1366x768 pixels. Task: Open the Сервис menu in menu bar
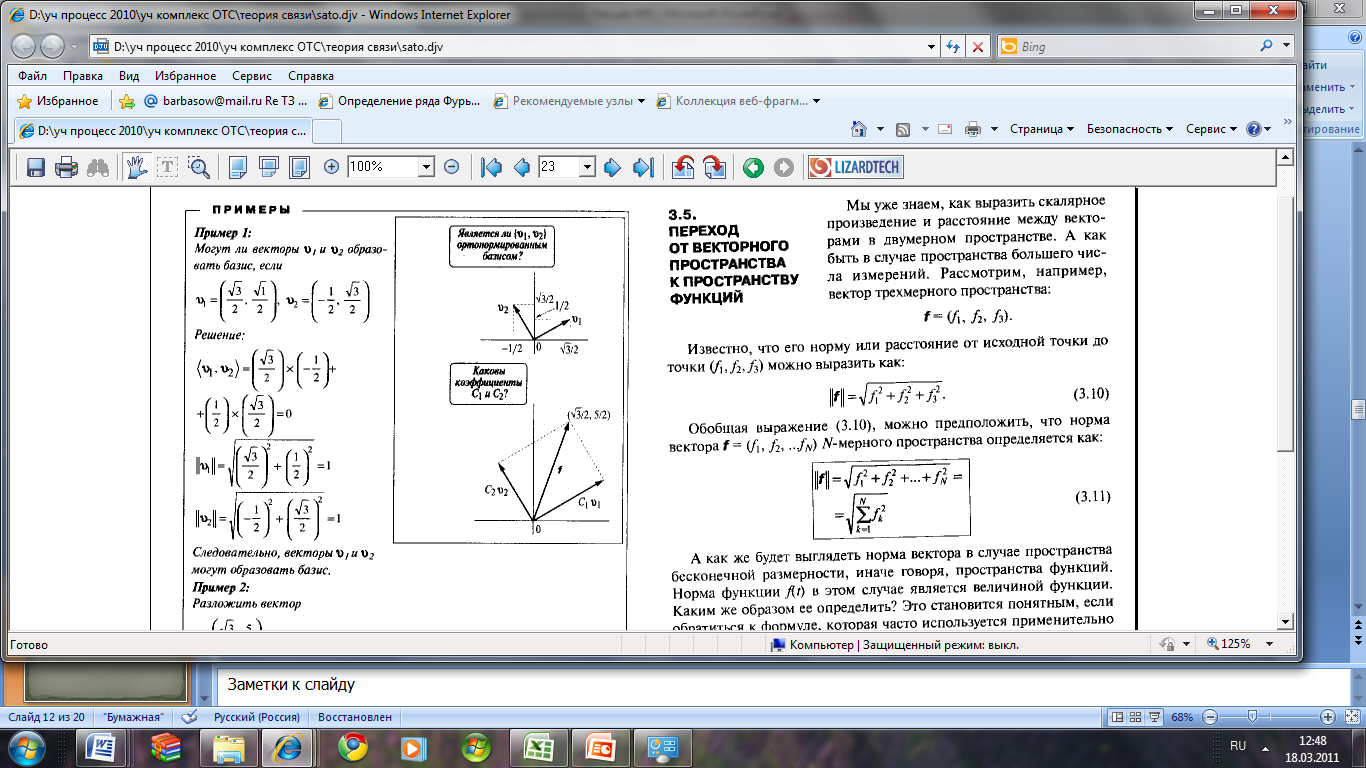point(252,76)
